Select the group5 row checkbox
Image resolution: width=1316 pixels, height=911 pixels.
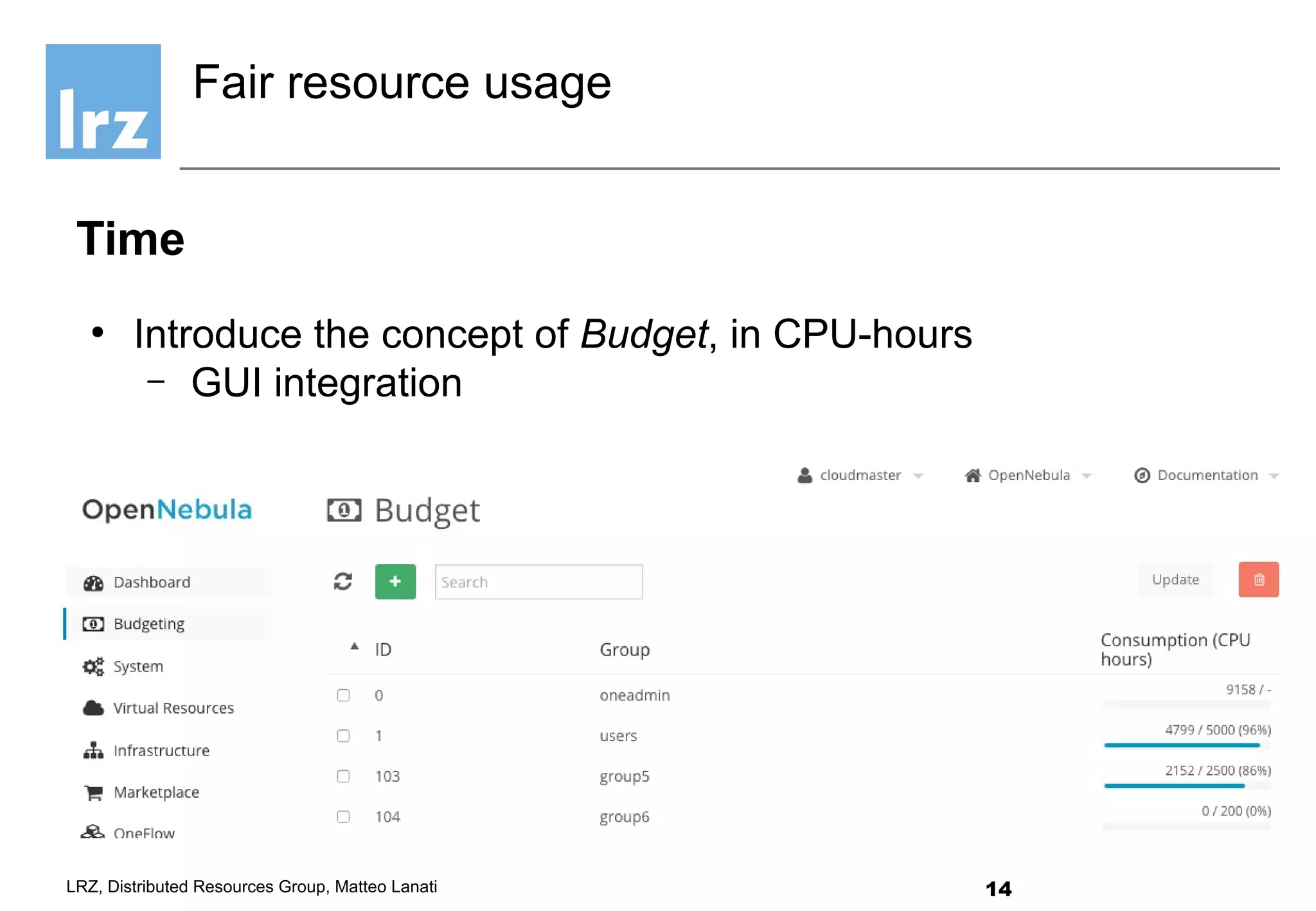pyautogui.click(x=343, y=776)
